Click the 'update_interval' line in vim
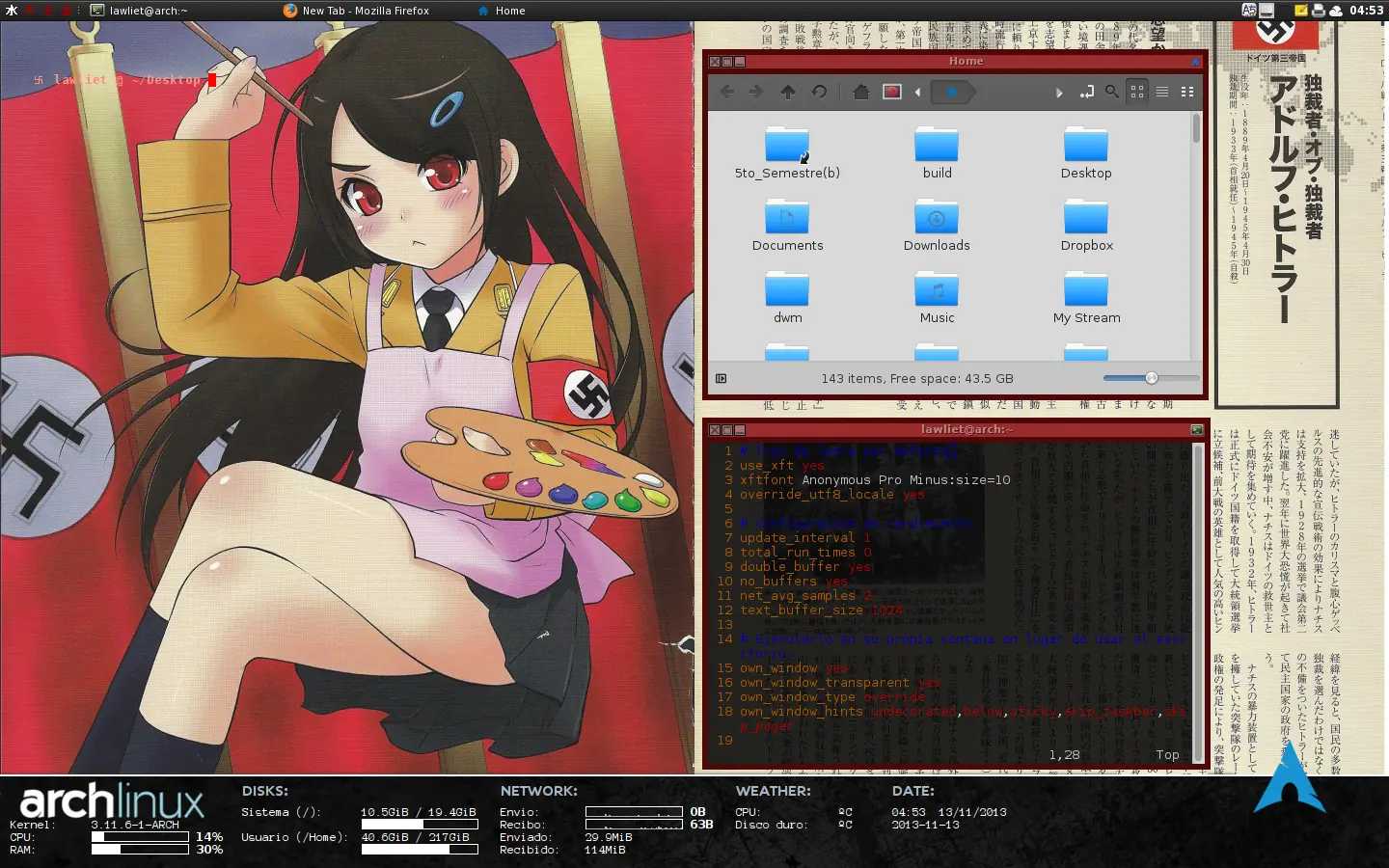Viewport: 1389px width, 868px height. pyautogui.click(x=805, y=537)
